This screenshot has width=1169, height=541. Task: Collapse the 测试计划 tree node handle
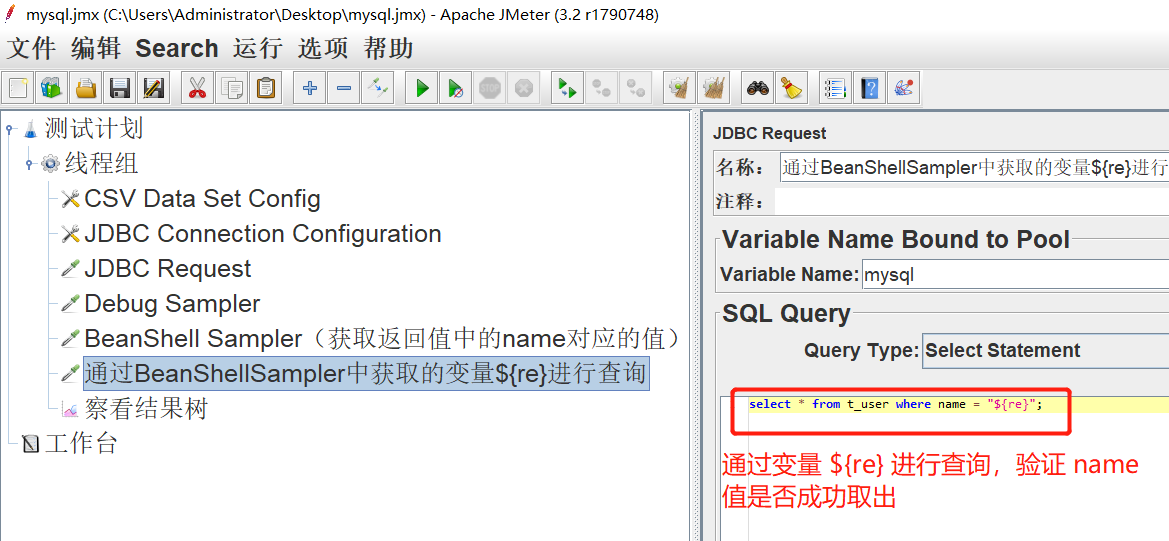coord(9,129)
